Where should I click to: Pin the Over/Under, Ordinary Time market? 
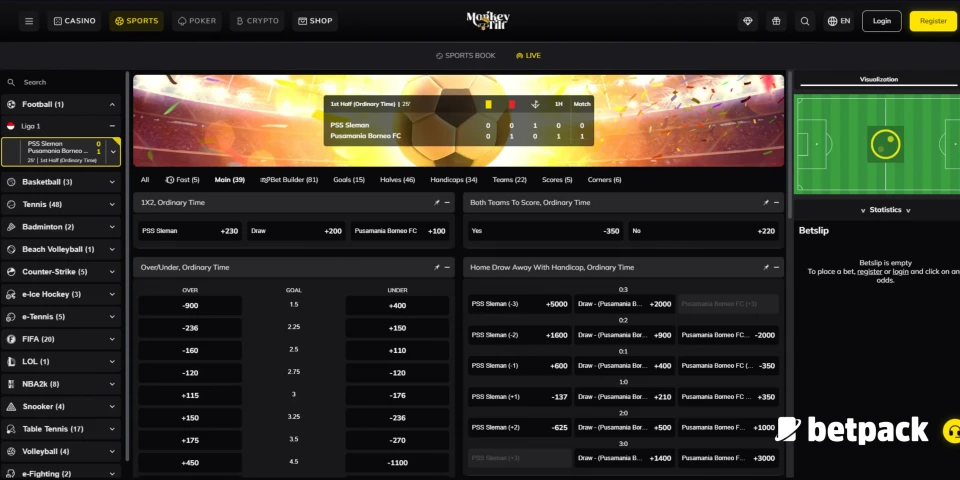437,267
